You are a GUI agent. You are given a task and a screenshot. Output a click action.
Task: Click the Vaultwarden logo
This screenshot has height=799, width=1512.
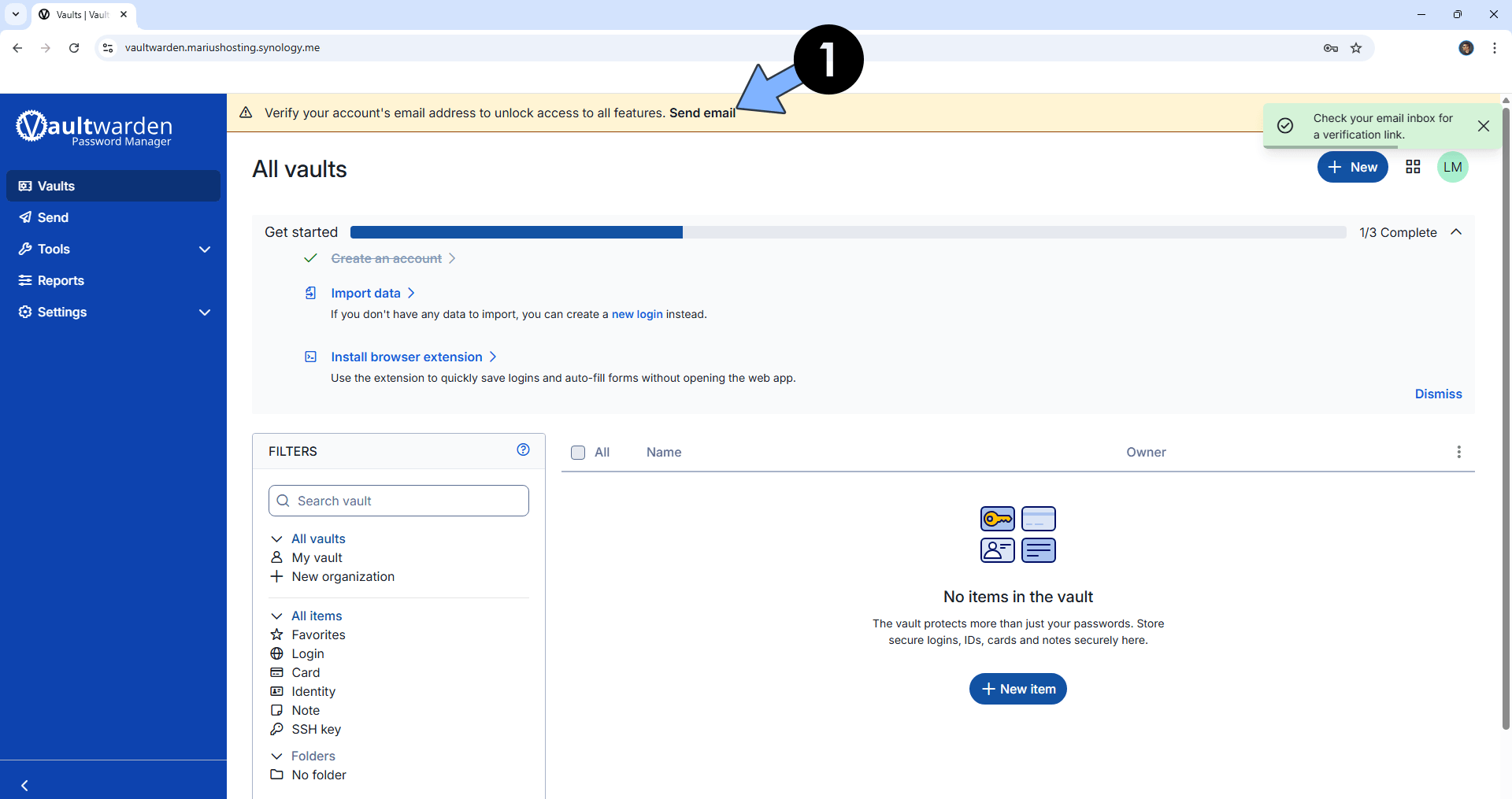tap(94, 128)
